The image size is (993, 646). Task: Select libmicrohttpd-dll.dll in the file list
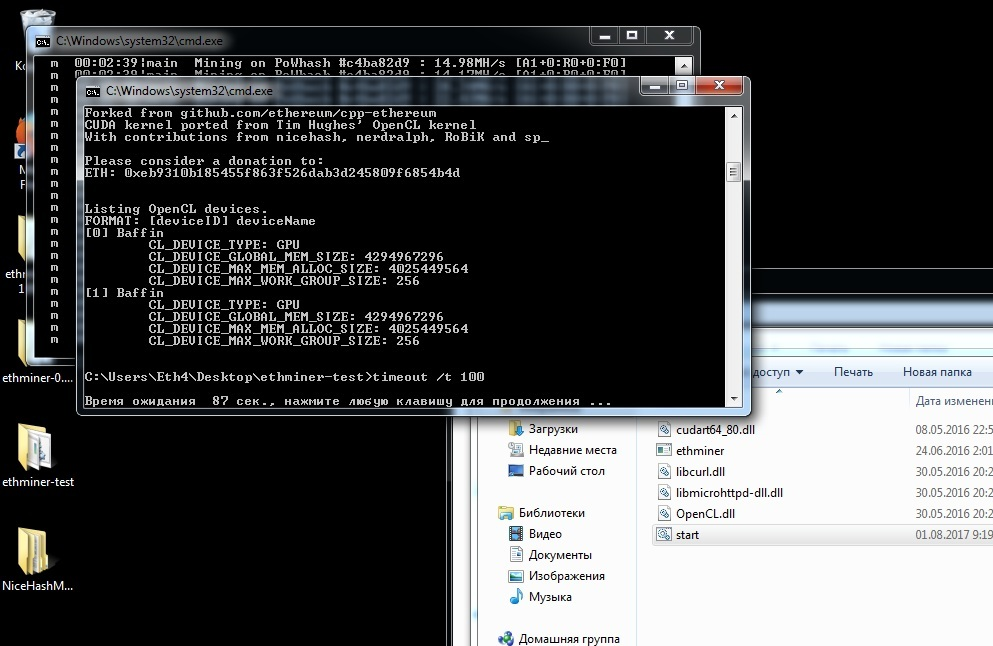[x=729, y=492]
